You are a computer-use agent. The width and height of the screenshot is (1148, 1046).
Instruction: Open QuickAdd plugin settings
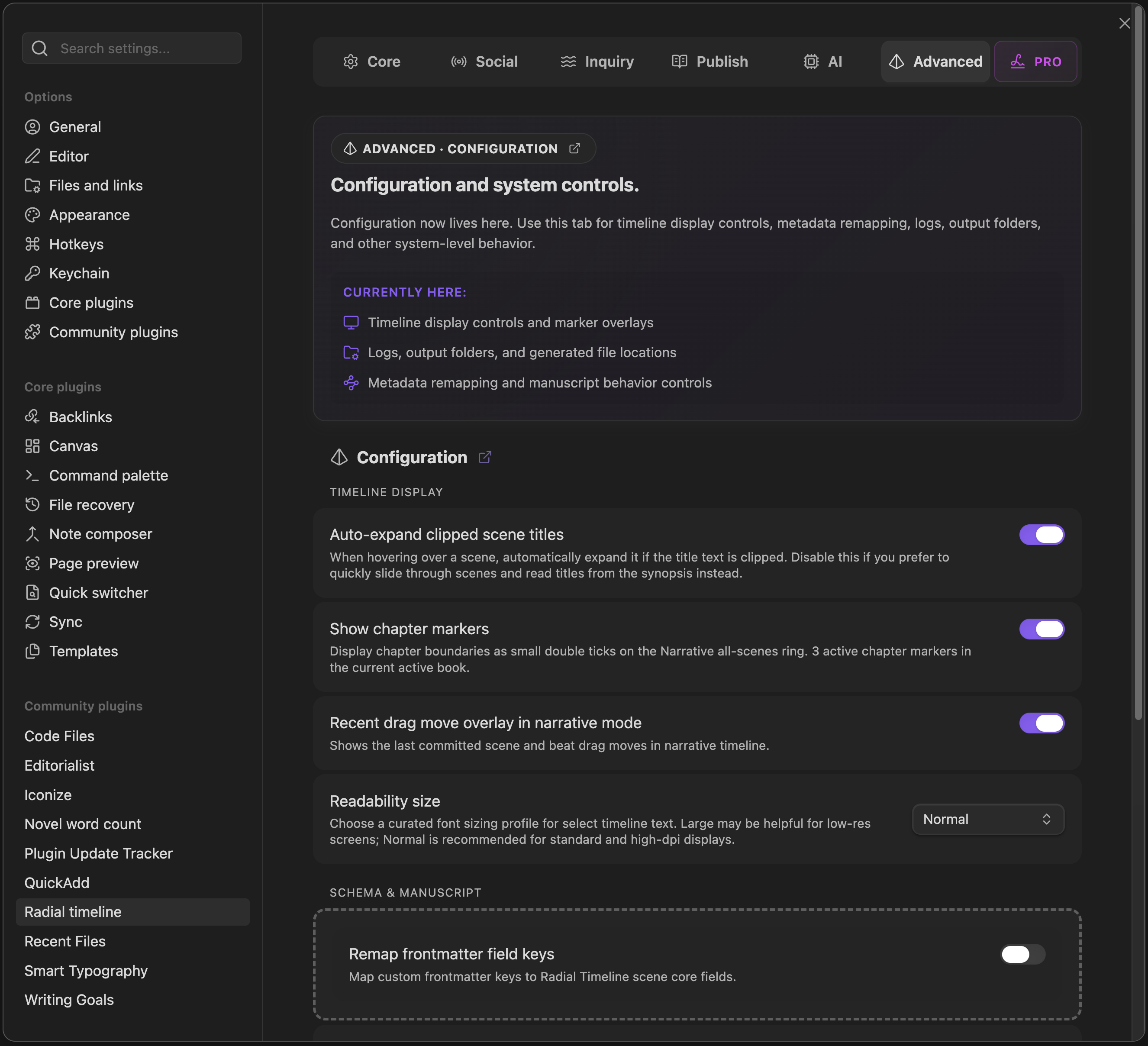click(133, 883)
